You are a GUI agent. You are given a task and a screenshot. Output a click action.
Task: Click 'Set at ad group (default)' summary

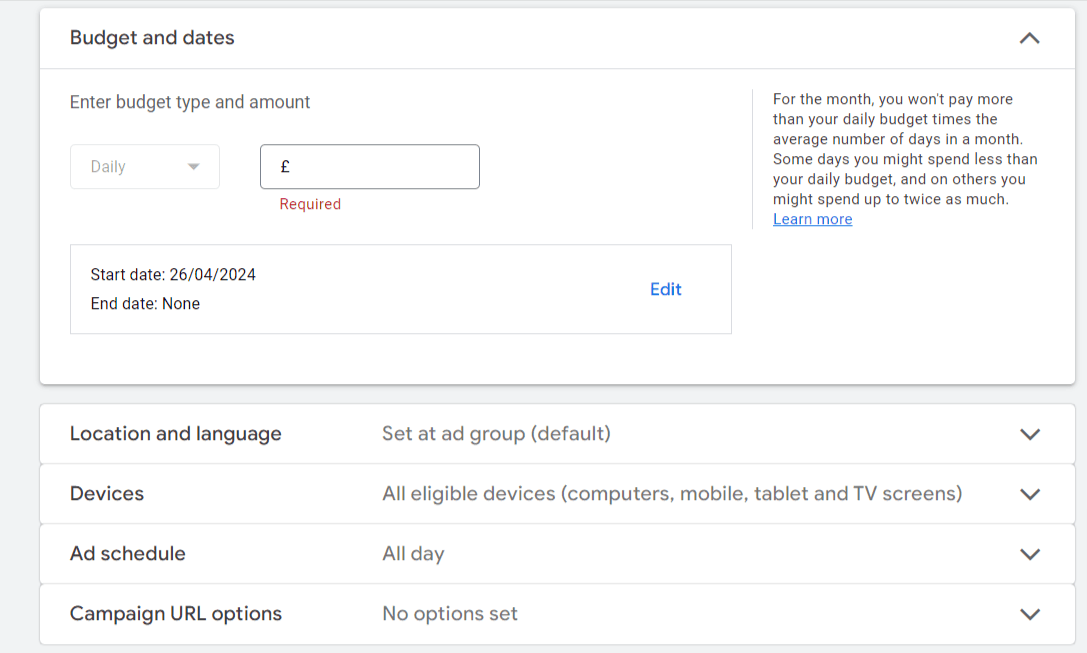pos(496,434)
